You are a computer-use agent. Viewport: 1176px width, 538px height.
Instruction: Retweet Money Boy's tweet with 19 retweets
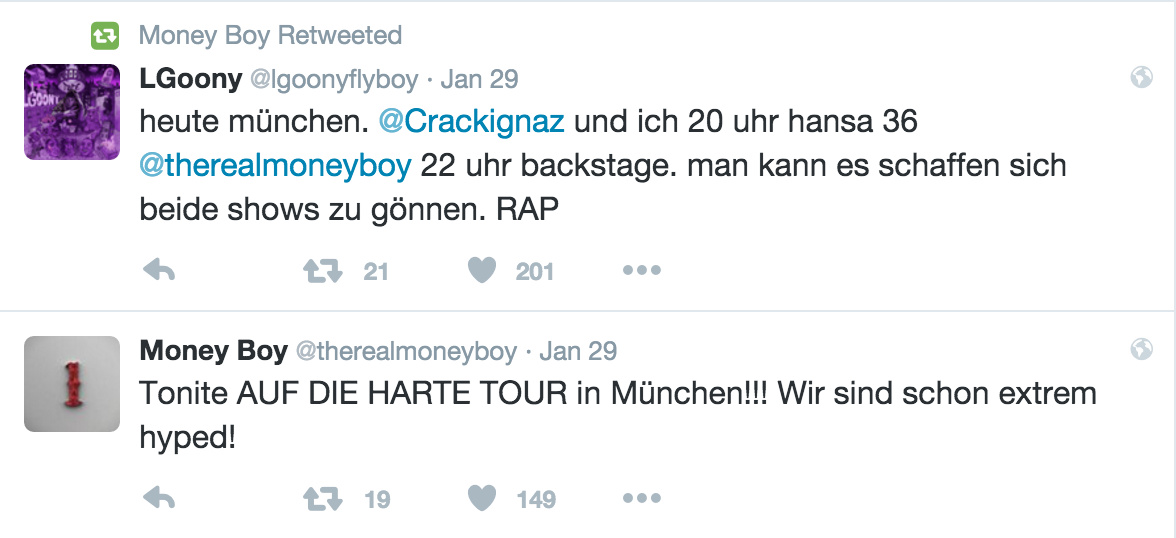pos(322,498)
